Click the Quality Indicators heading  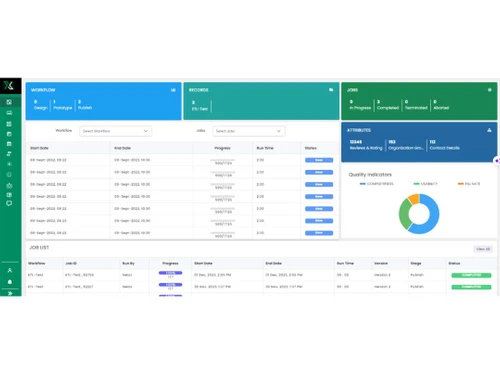pyautogui.click(x=370, y=175)
